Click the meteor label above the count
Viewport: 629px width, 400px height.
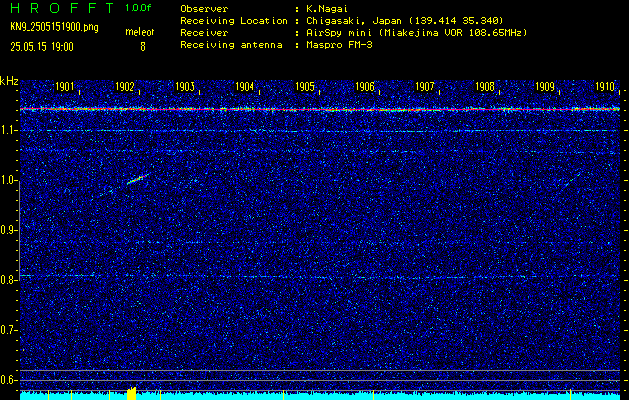[140, 32]
